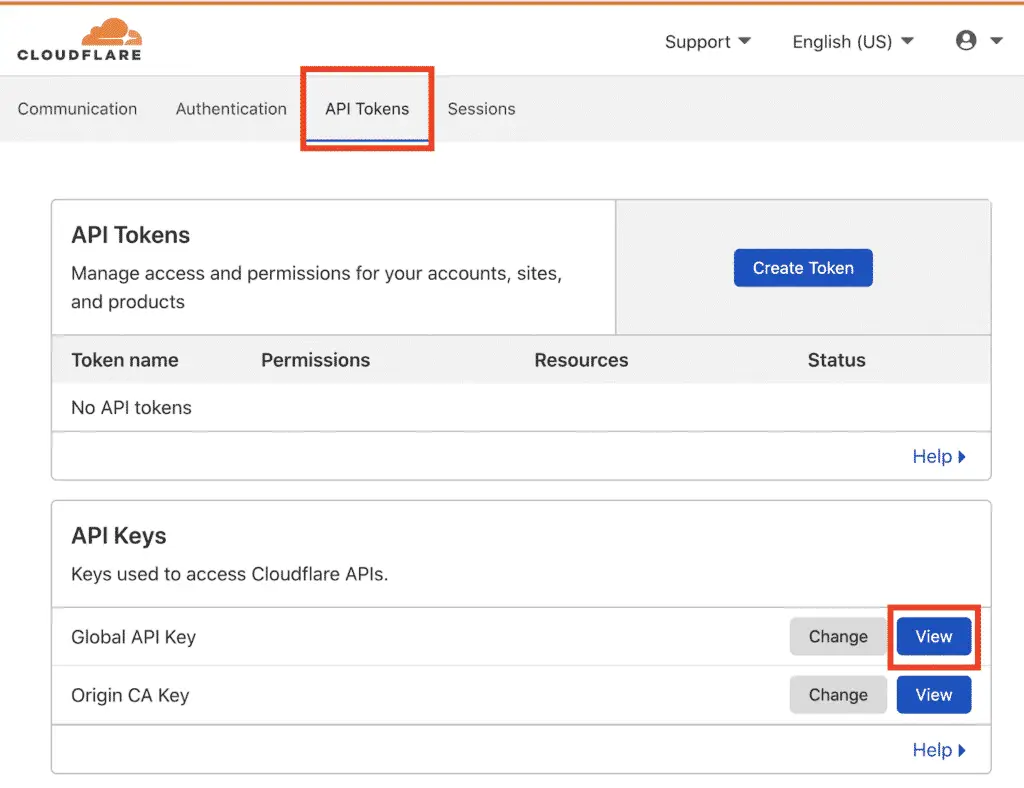The image size is (1024, 788).
Task: View the Global API Key
Action: click(933, 637)
